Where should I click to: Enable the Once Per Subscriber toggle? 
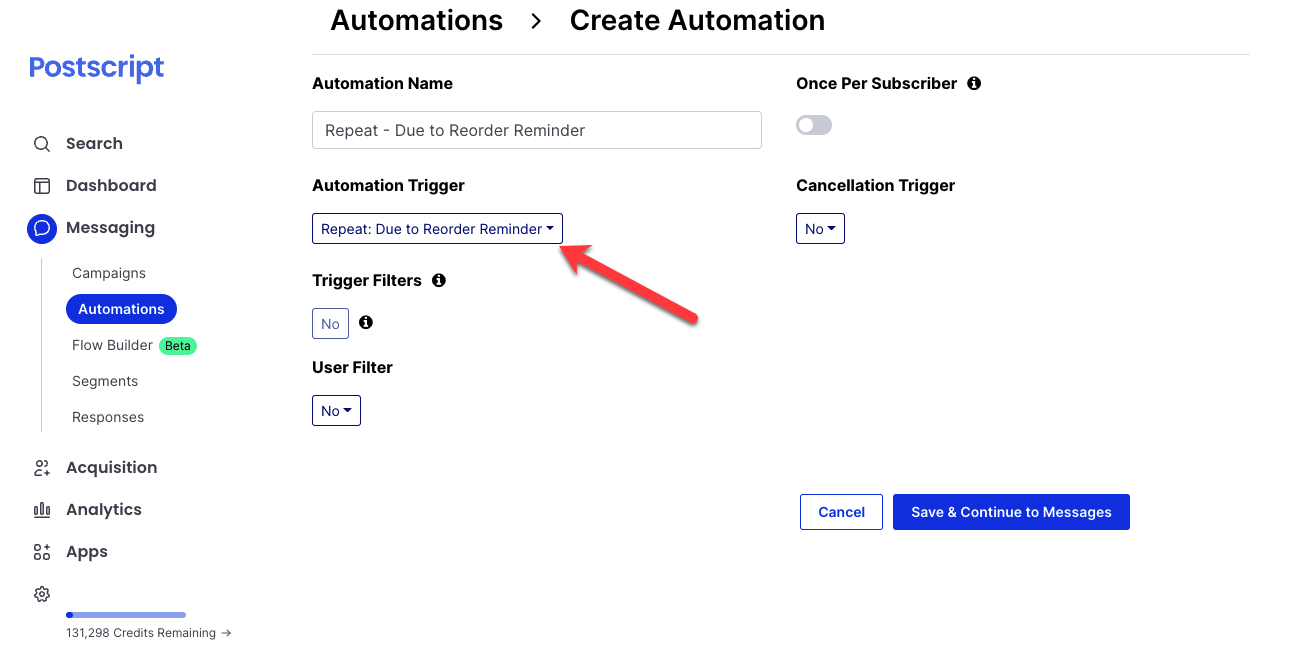coord(814,125)
